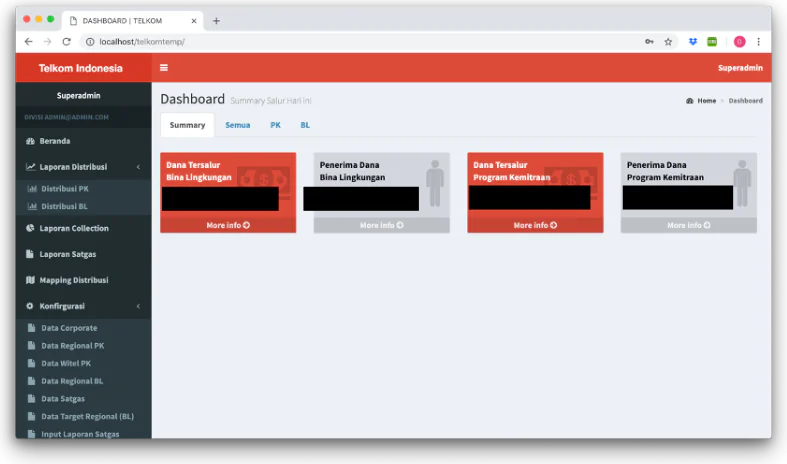Select the DASHBOARD | TELKOM browser tab

(x=133, y=21)
